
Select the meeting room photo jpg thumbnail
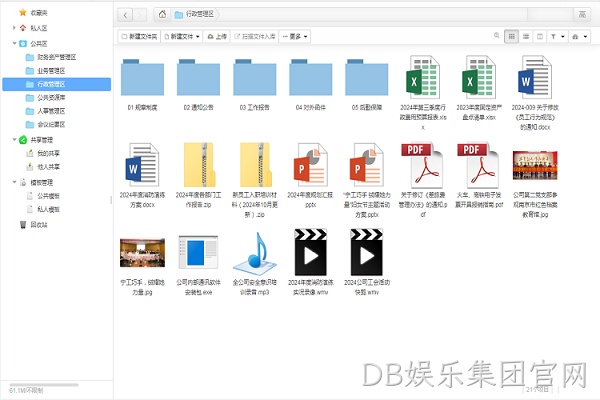point(142,253)
